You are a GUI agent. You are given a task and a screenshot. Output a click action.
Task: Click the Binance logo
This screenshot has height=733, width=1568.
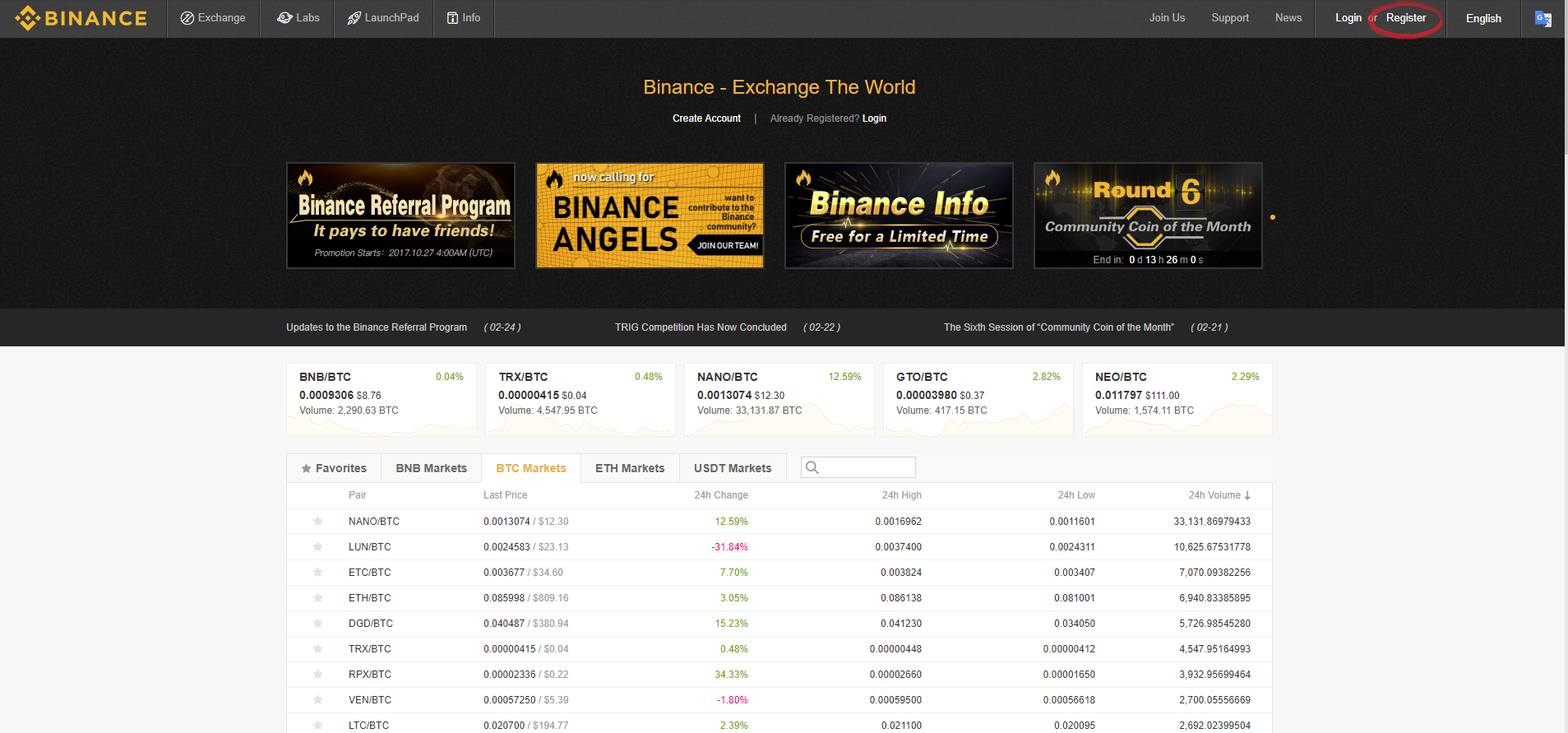(81, 18)
